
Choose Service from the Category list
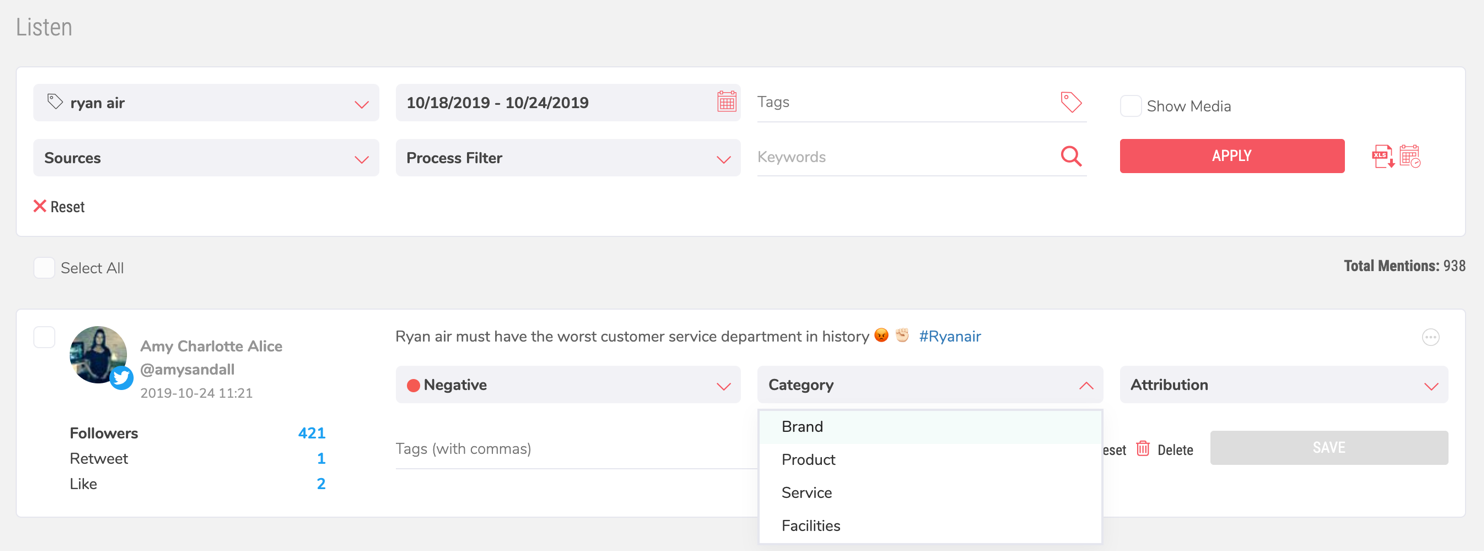click(x=930, y=493)
